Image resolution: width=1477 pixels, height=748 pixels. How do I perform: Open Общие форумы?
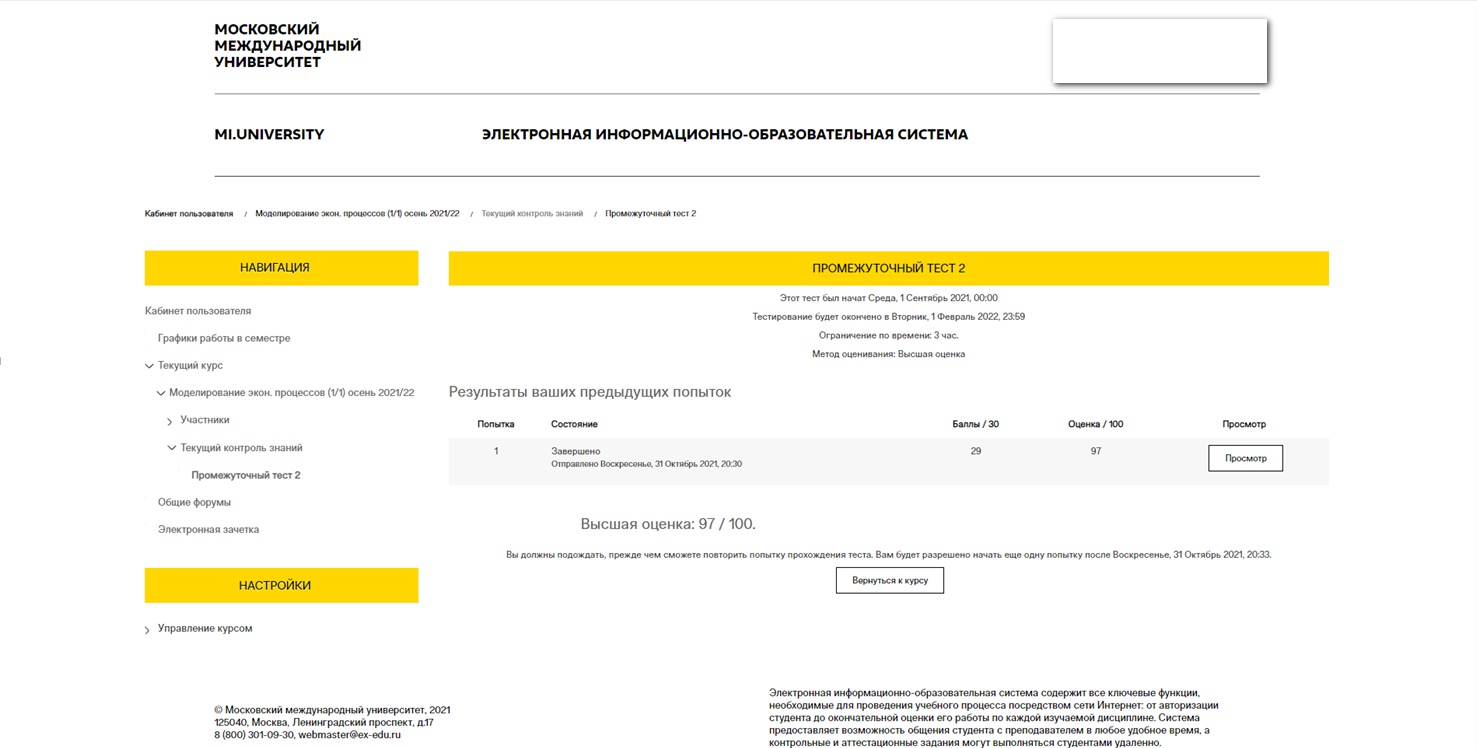click(194, 502)
